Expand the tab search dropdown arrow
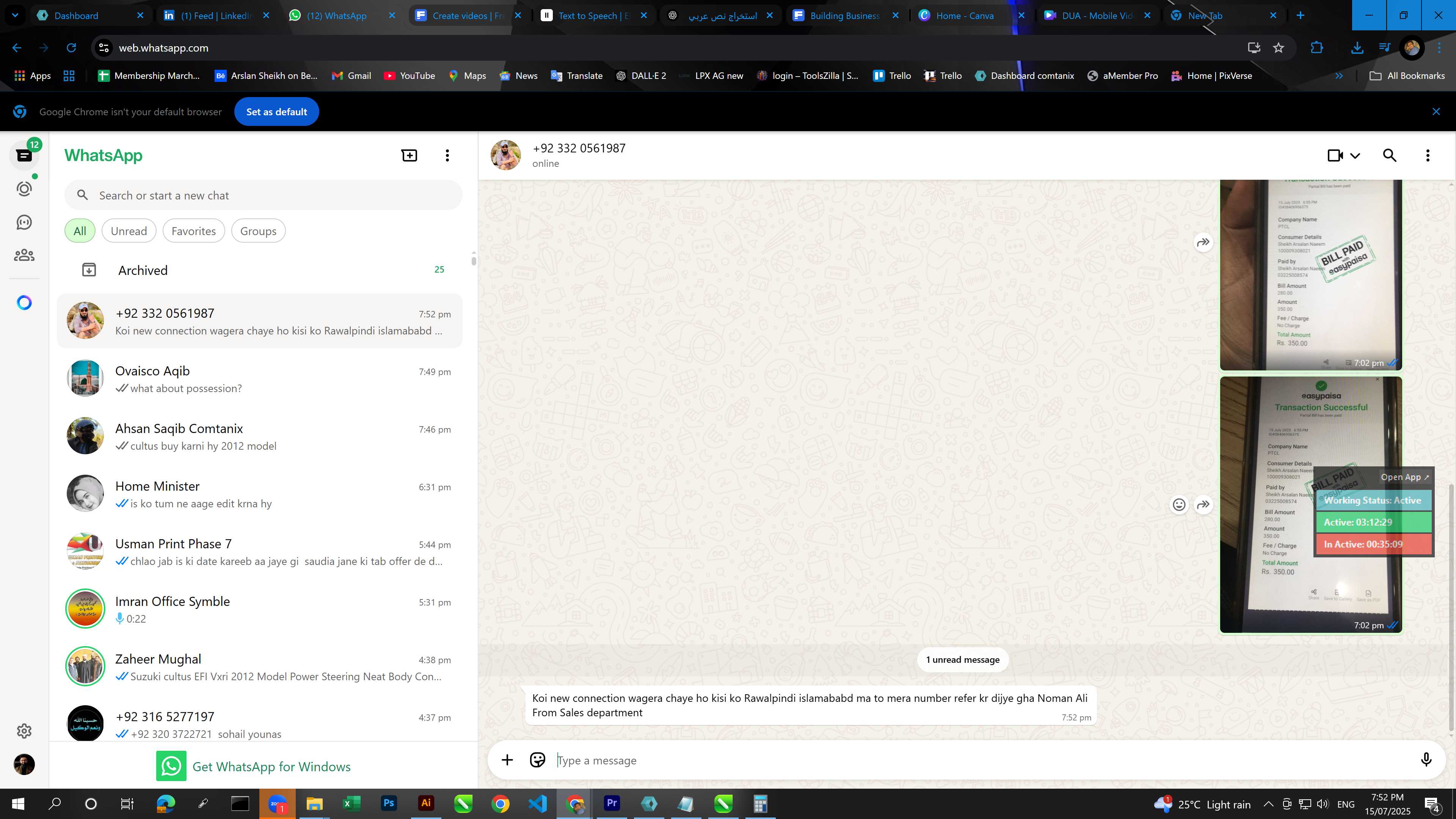 [x=15, y=15]
